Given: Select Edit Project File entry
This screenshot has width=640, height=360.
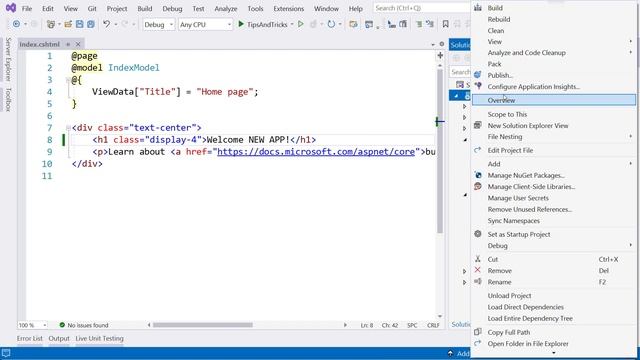Looking at the screenshot, I should click(554, 150).
